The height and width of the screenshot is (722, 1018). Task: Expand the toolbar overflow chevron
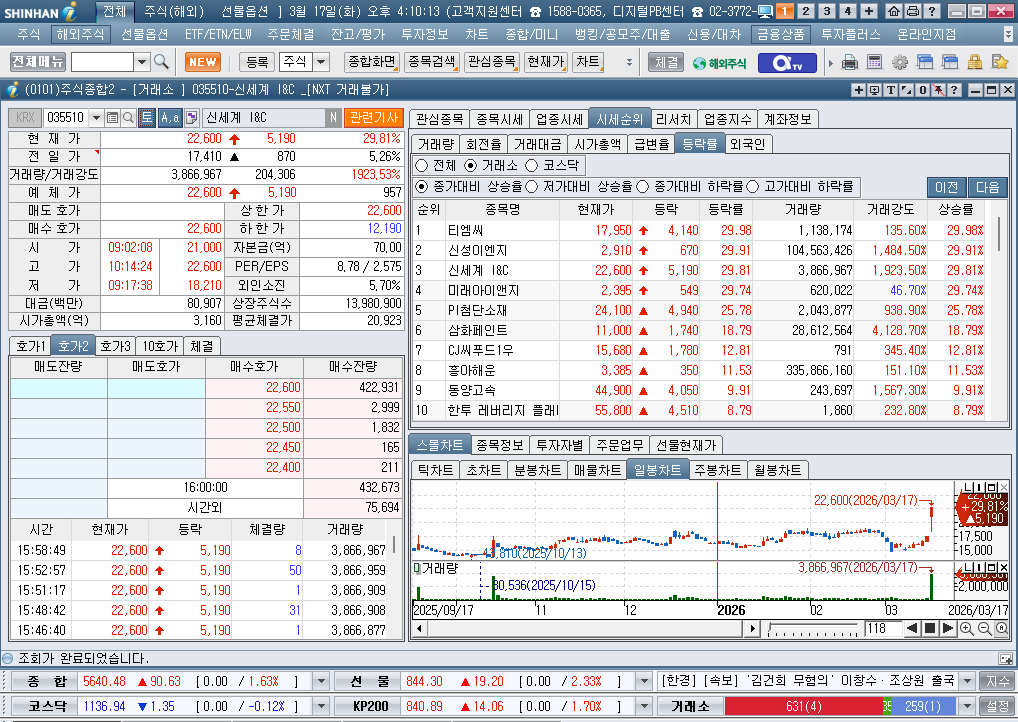(x=629, y=62)
